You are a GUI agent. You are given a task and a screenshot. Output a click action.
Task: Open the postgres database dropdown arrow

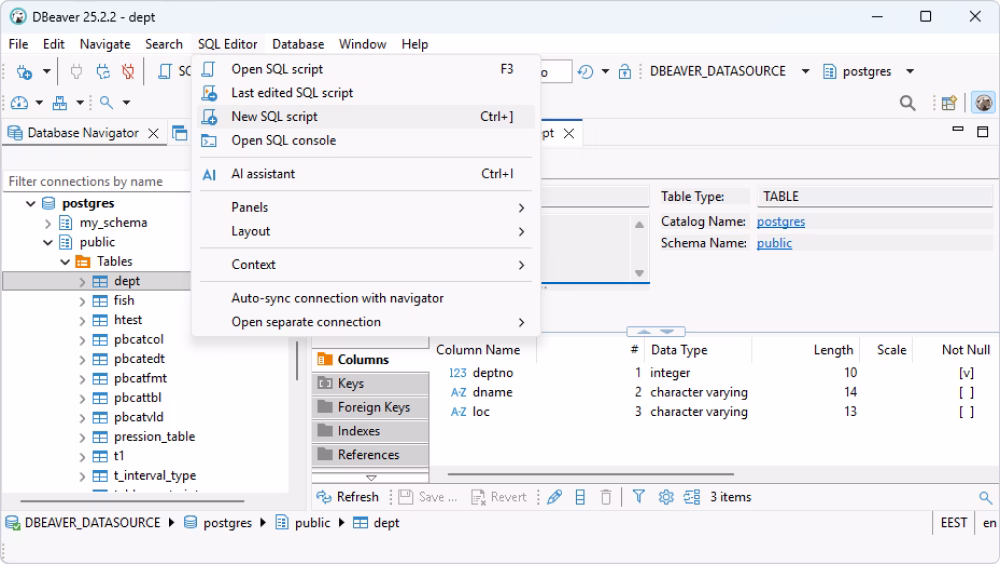click(x=910, y=71)
